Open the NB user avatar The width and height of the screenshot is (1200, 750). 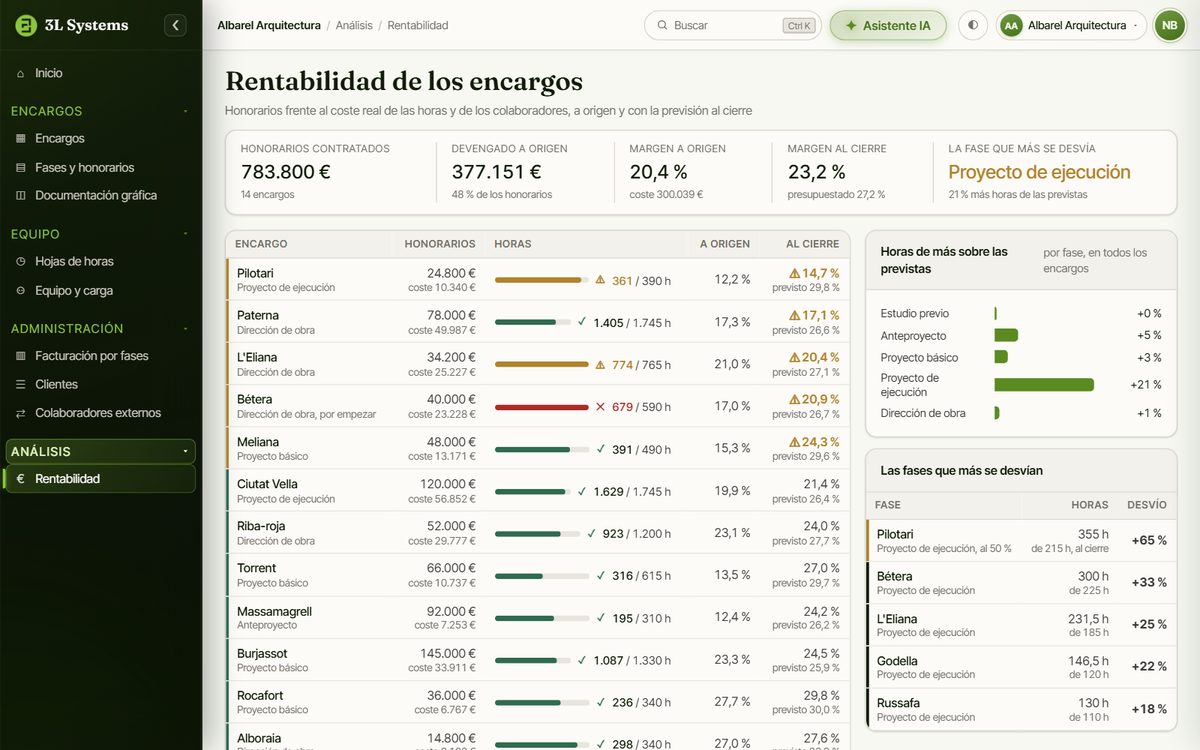pyautogui.click(x=1169, y=26)
